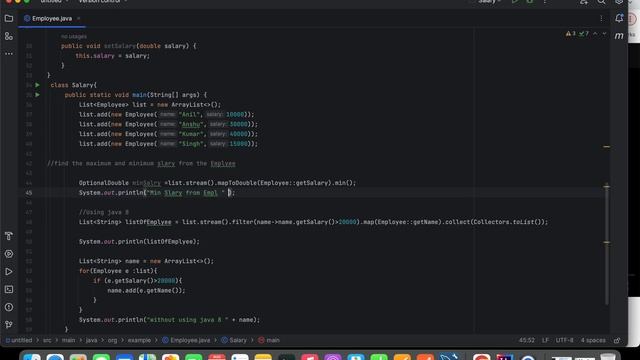Open the Build hammer tool window
Image resolution: width=640 pixels, height=360 pixels.
(x=9, y=236)
